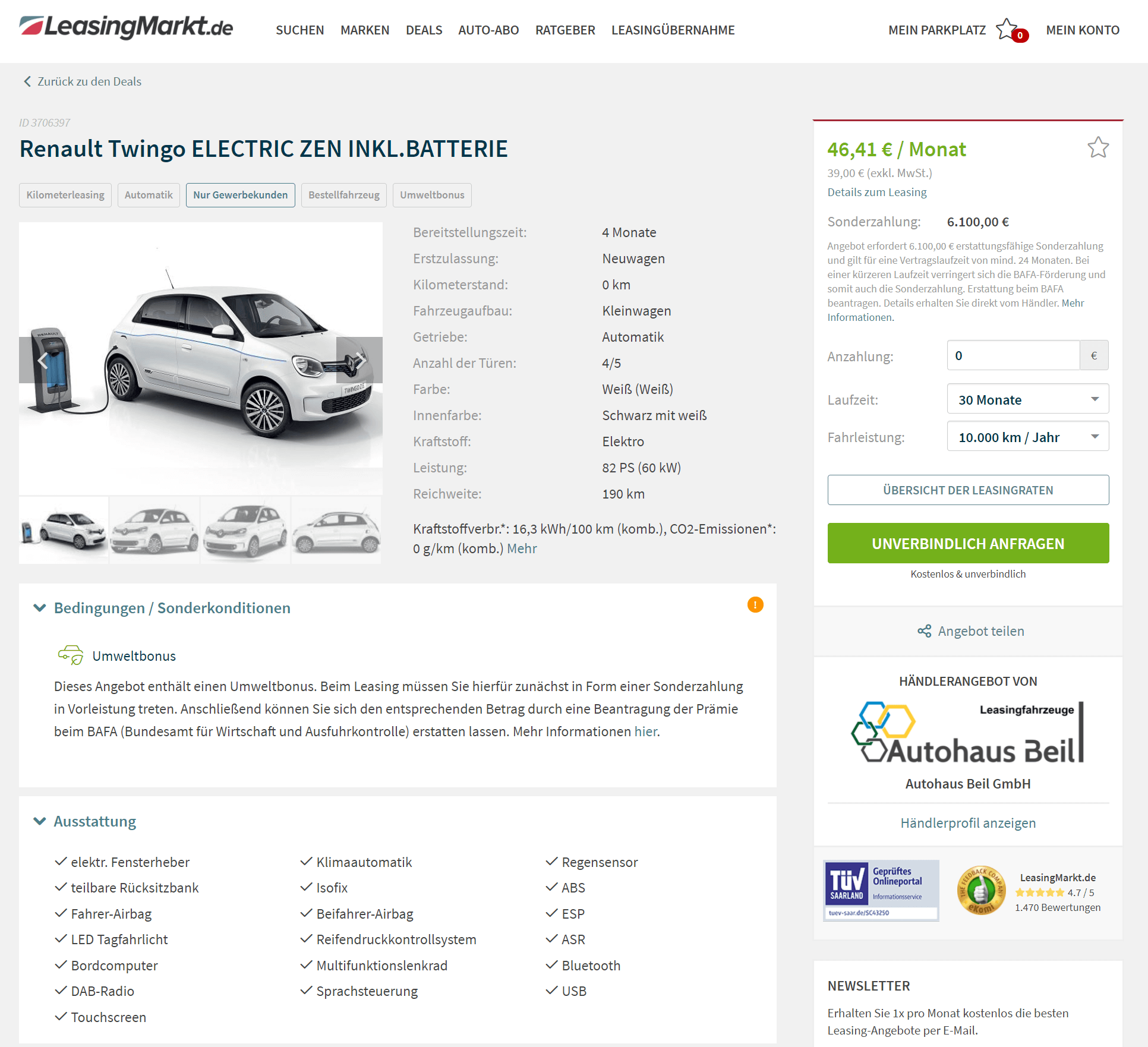Click the Reichweite value 190 km

pos(623,494)
